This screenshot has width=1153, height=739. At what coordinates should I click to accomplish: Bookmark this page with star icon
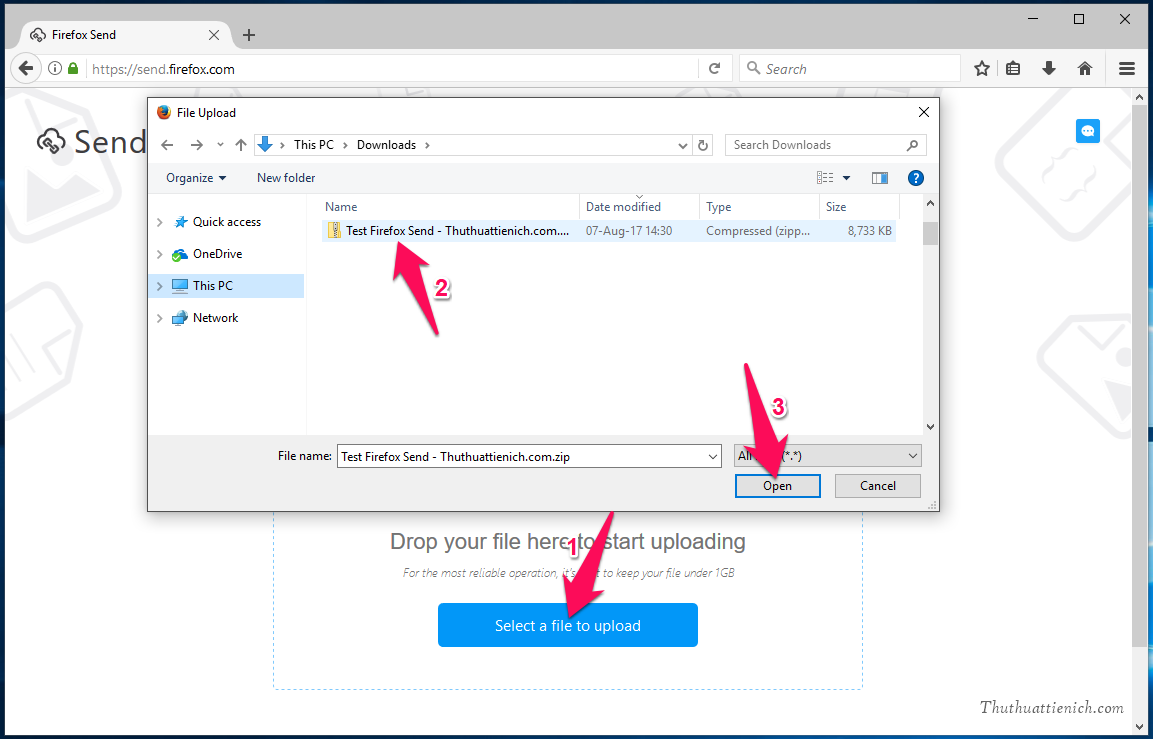982,68
